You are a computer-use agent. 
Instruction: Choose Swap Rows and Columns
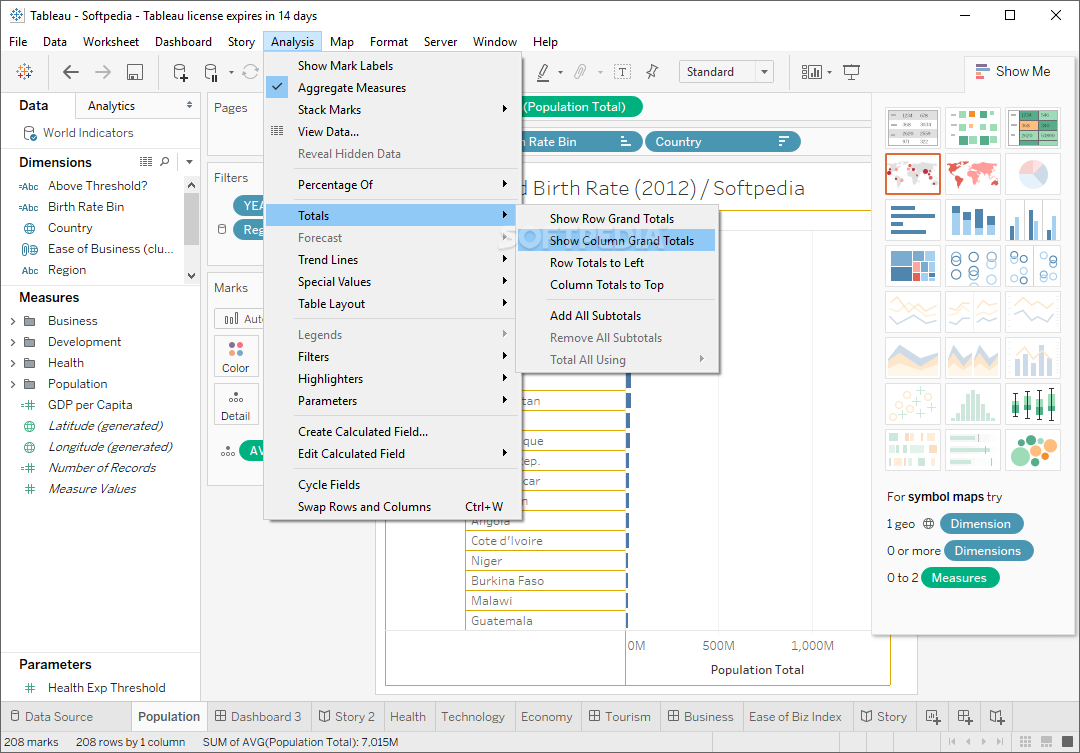[392, 506]
